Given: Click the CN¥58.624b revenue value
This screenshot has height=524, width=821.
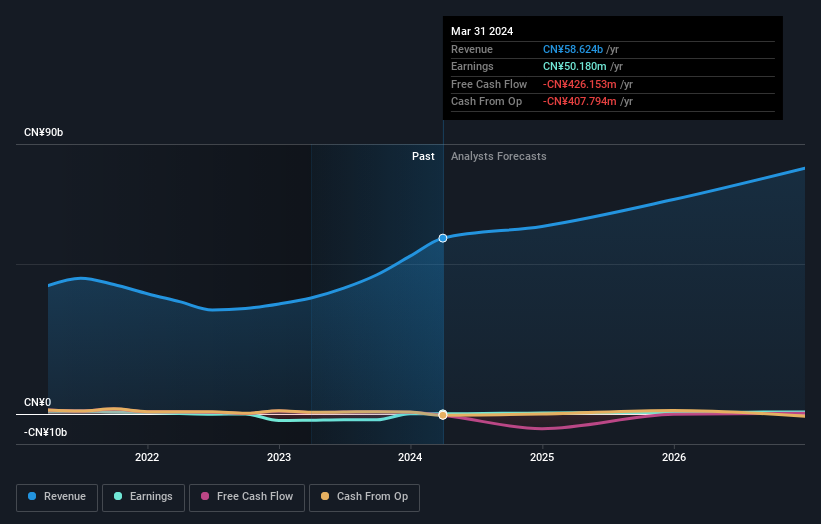Looking at the screenshot, I should 573,49.
